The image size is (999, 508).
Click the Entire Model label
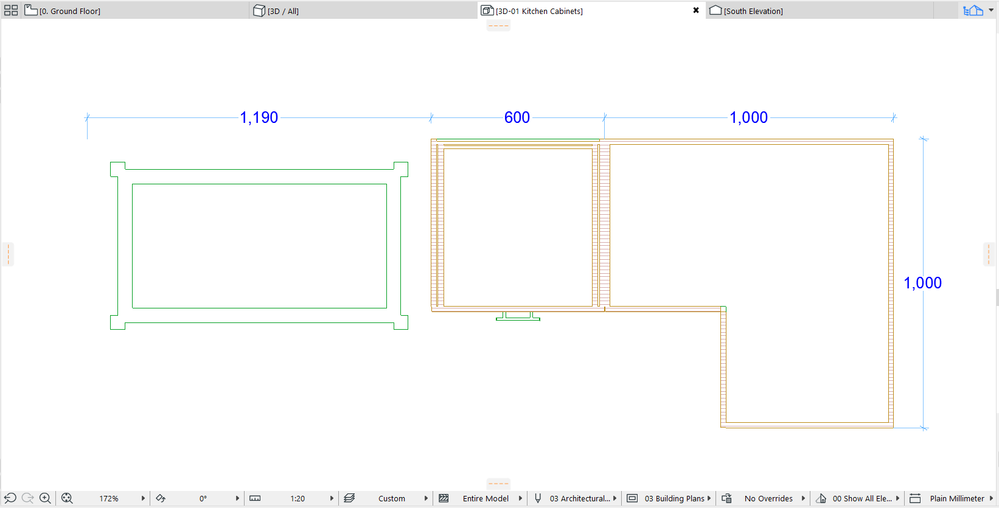[486, 498]
